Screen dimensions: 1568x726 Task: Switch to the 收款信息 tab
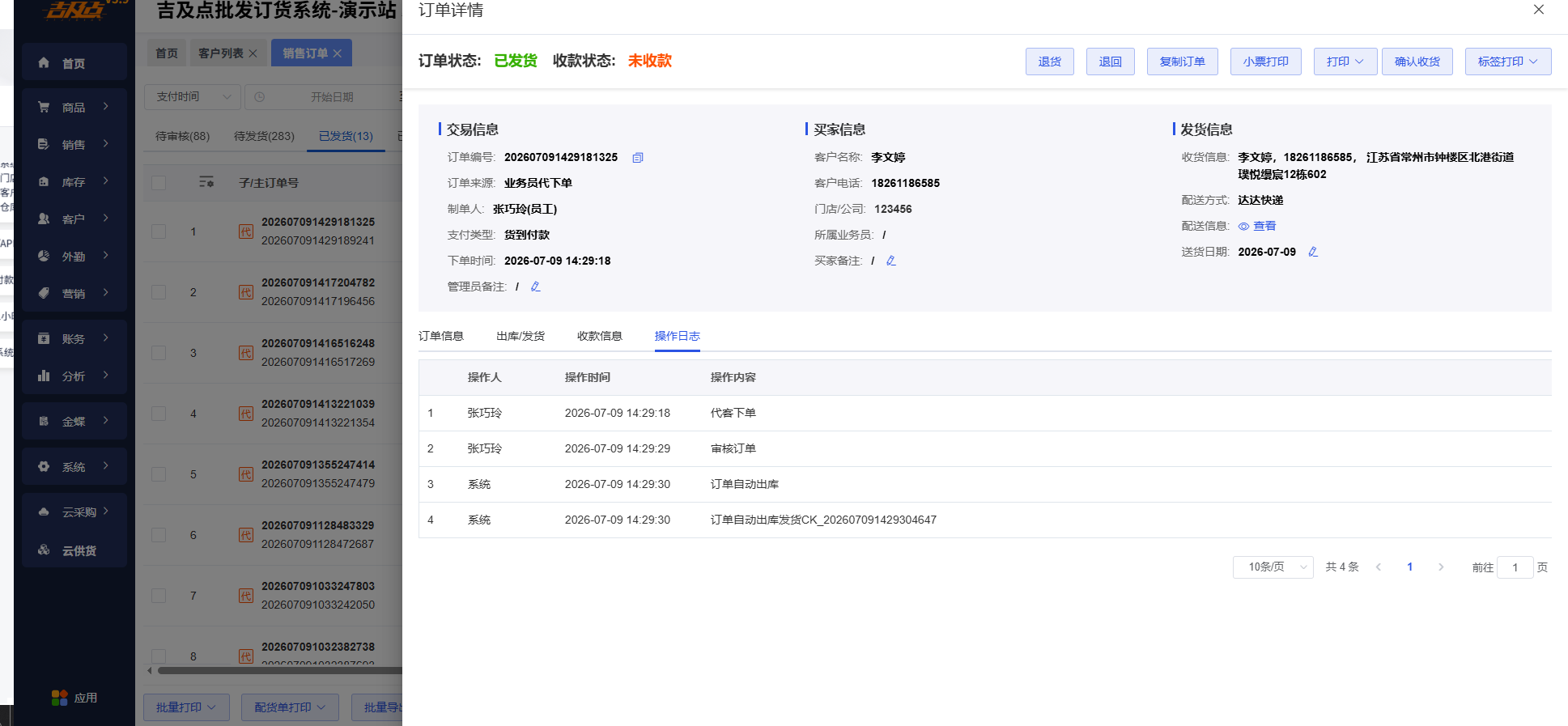pos(600,336)
